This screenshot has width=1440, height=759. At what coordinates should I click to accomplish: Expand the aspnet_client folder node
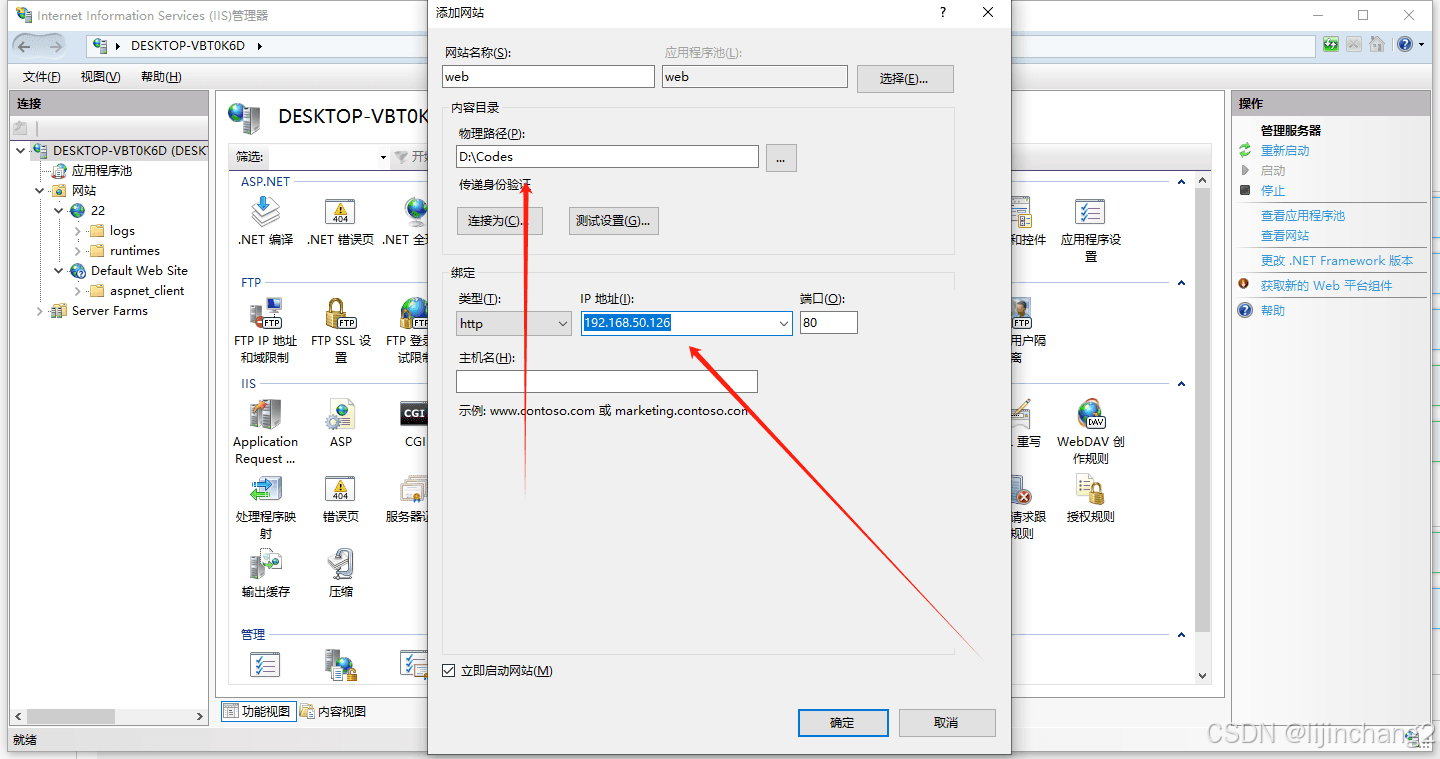(x=78, y=290)
